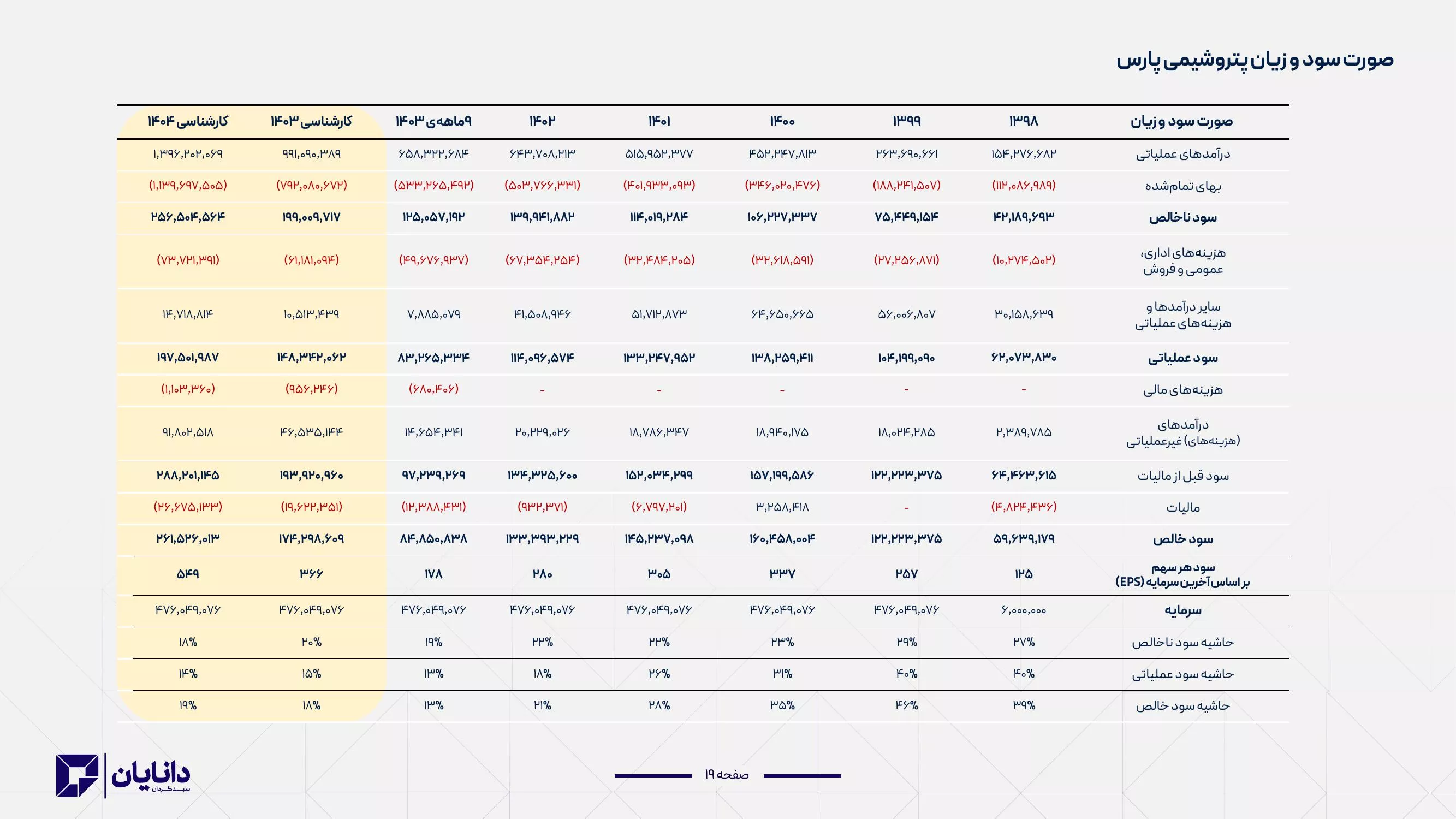Click the 1404 EPS value '۵۴۹'
This screenshot has width=1456, height=819.
[x=188, y=574]
